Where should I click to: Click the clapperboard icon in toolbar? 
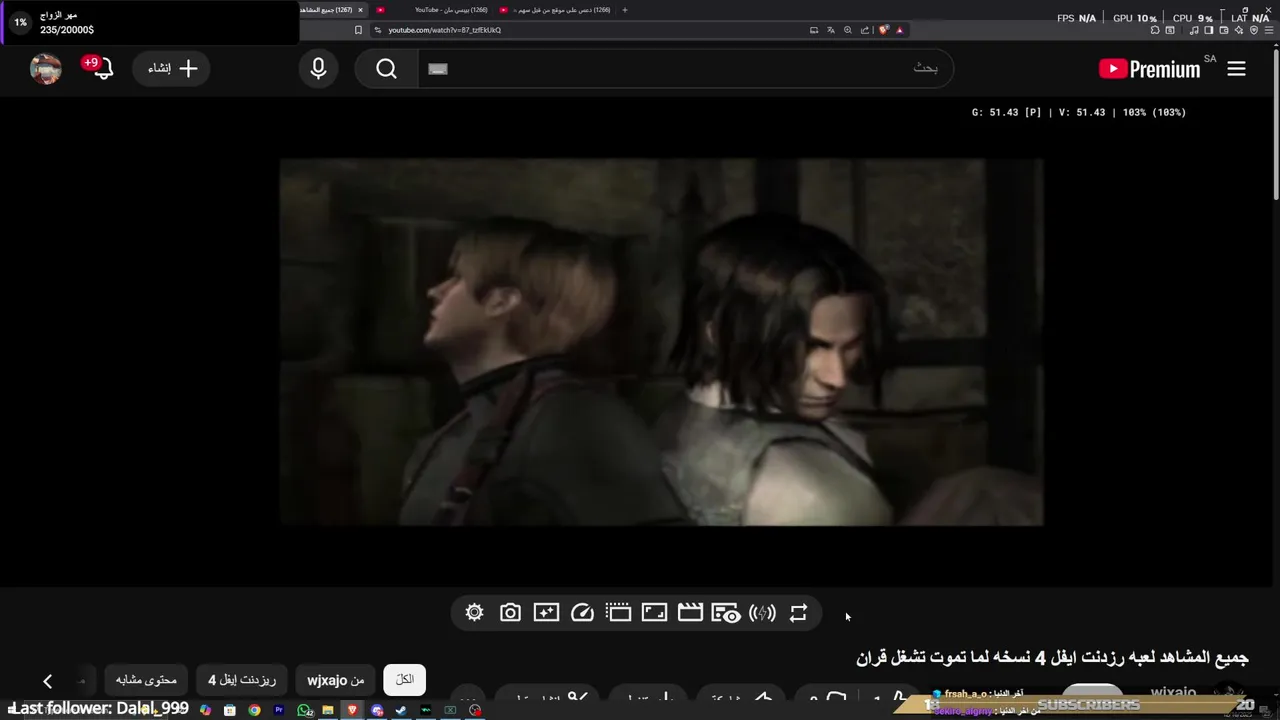(x=690, y=613)
